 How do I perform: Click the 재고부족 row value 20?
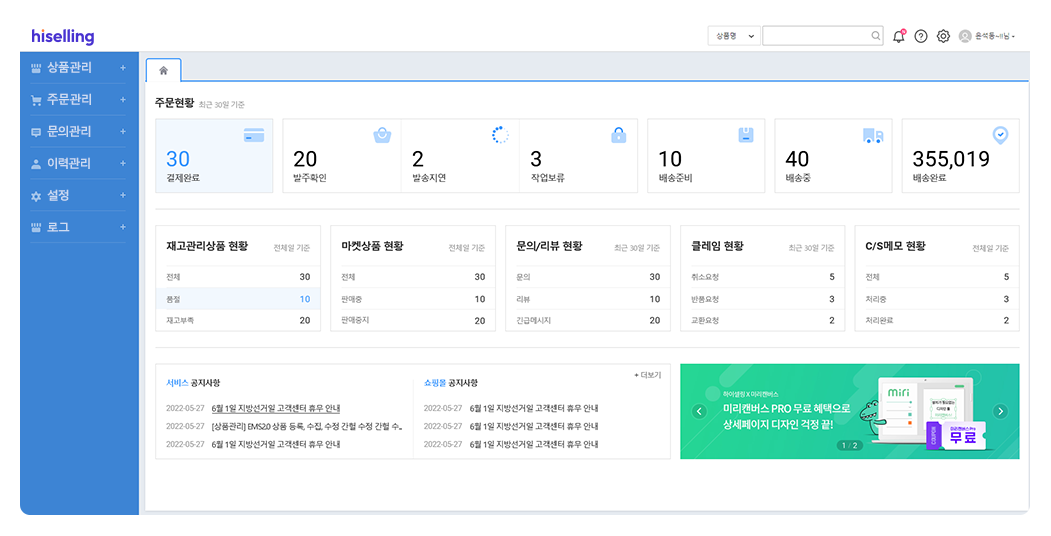click(x=305, y=321)
